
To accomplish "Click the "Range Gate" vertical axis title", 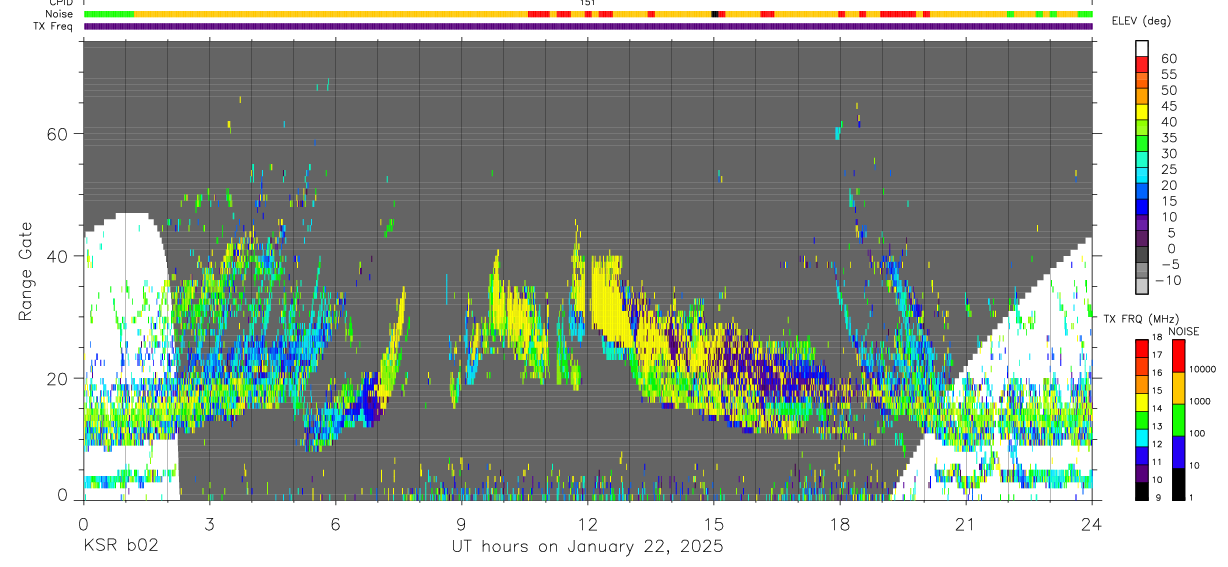I will [x=25, y=269].
